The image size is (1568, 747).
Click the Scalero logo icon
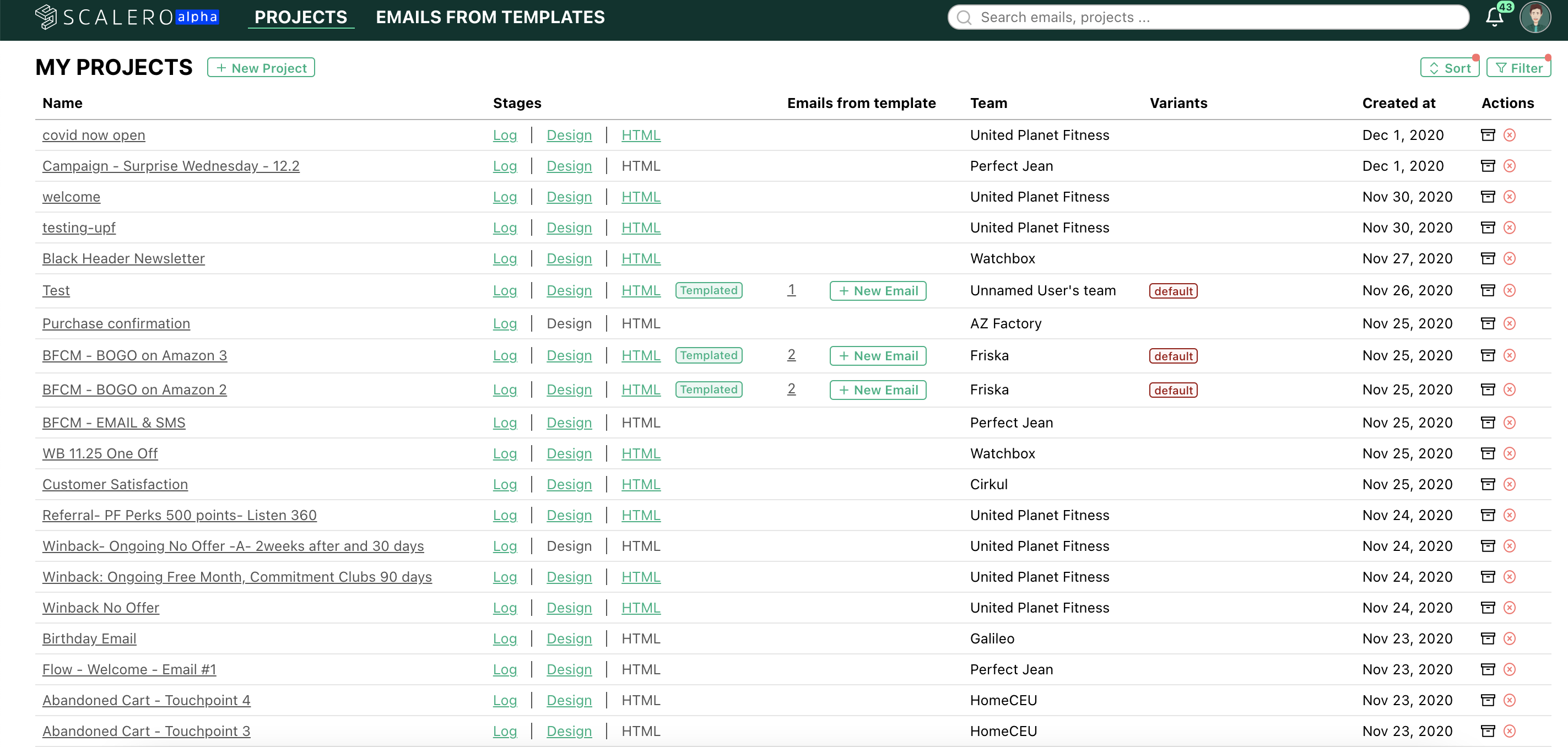click(x=46, y=17)
